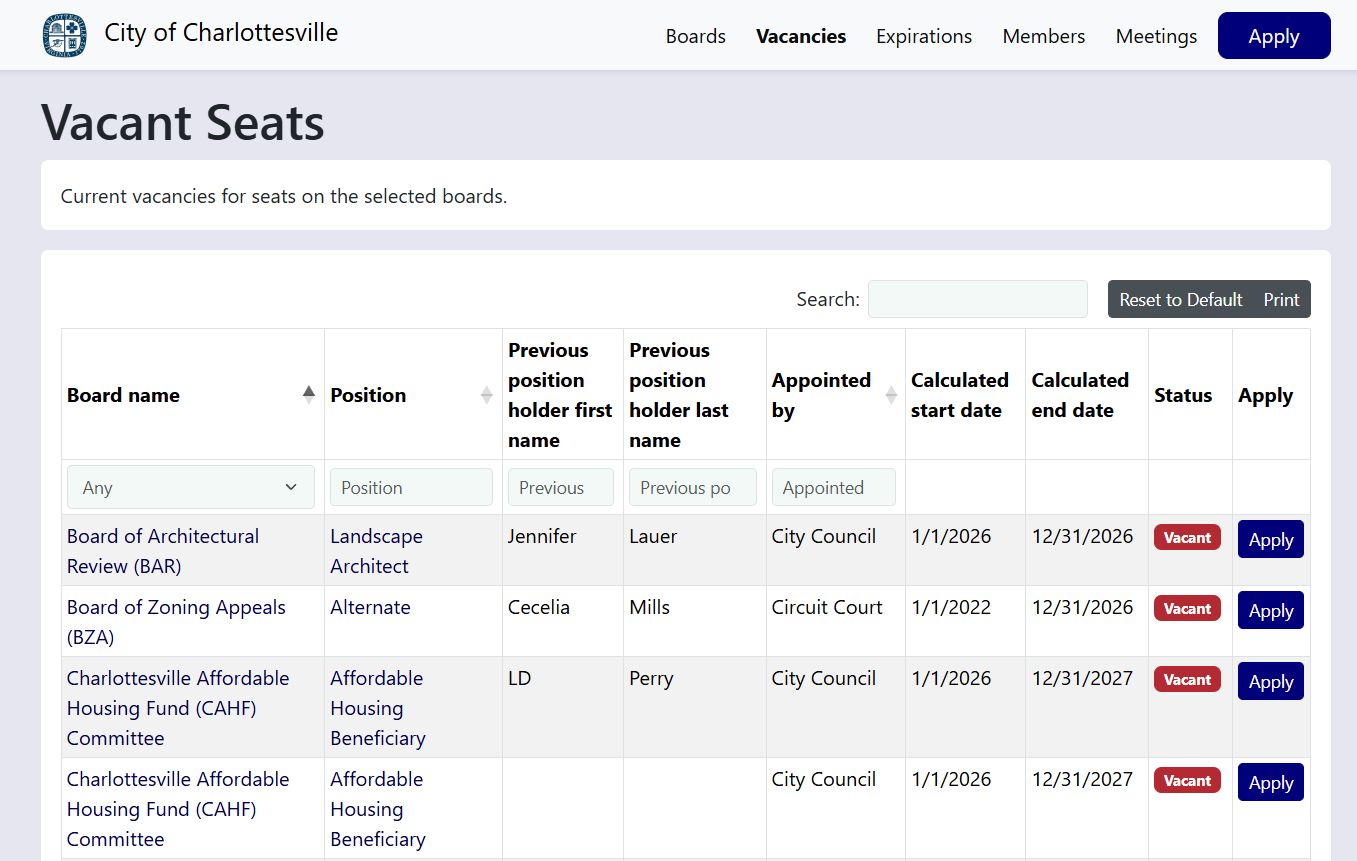The height and width of the screenshot is (861, 1357).
Task: Print the vacant seats table
Action: [x=1281, y=299]
